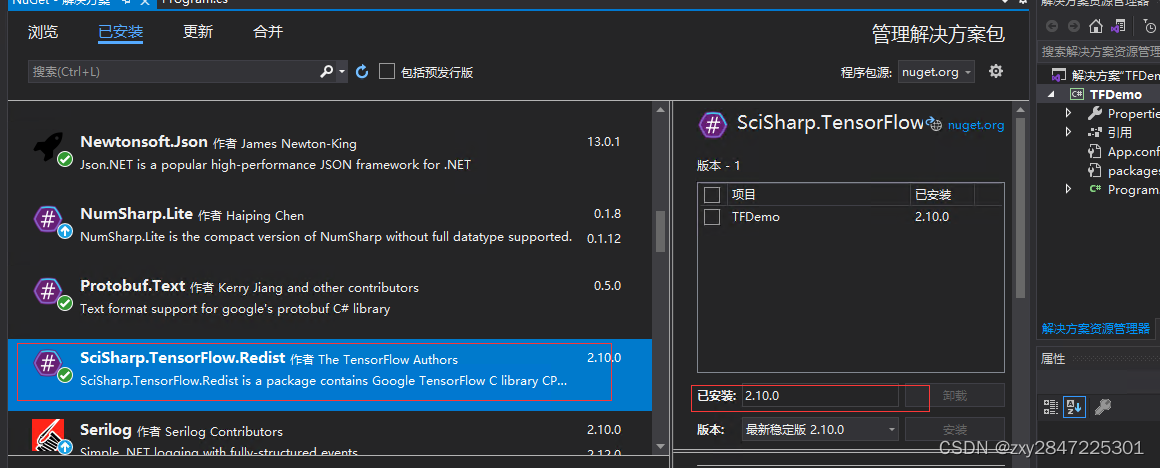Select the TFDemo project row in table

851,217
